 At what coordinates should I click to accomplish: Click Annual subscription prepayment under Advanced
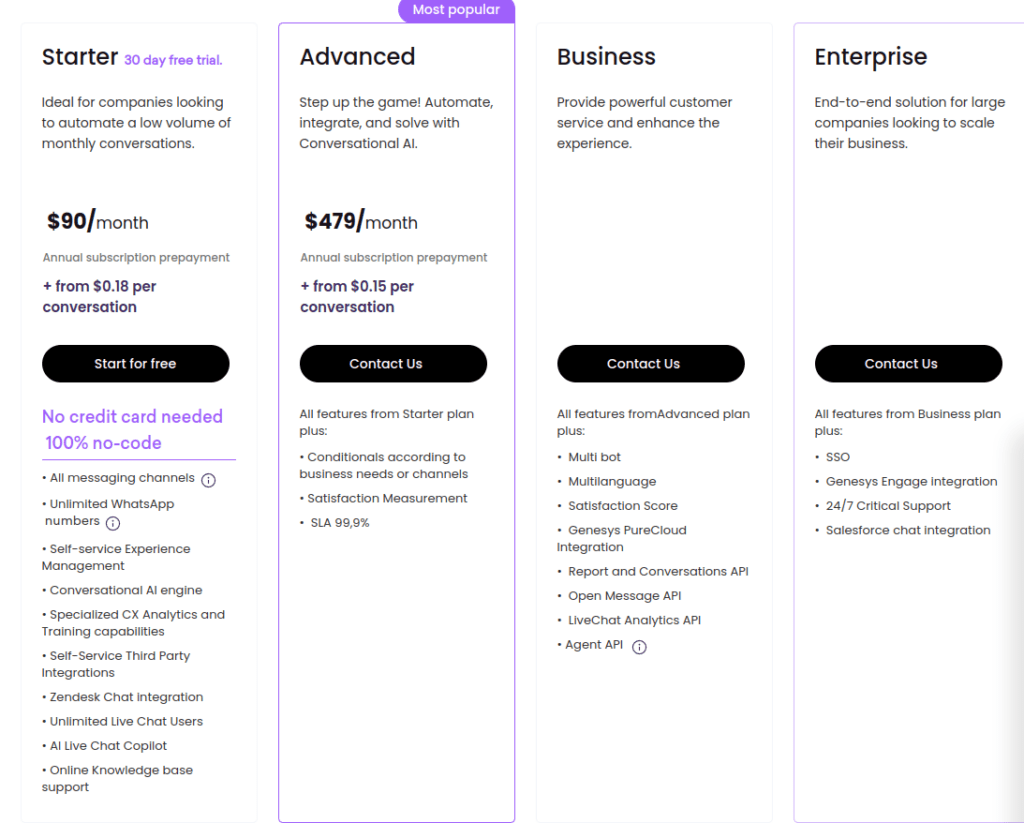[394, 257]
